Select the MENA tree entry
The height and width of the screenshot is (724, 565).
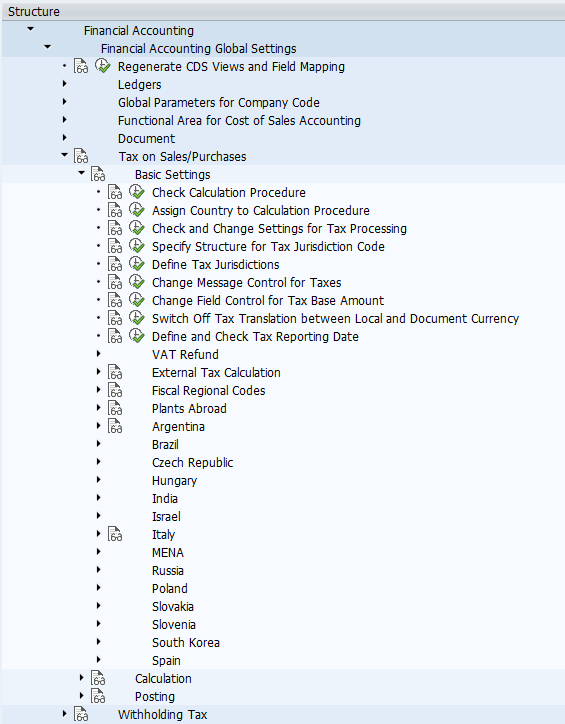(x=168, y=553)
